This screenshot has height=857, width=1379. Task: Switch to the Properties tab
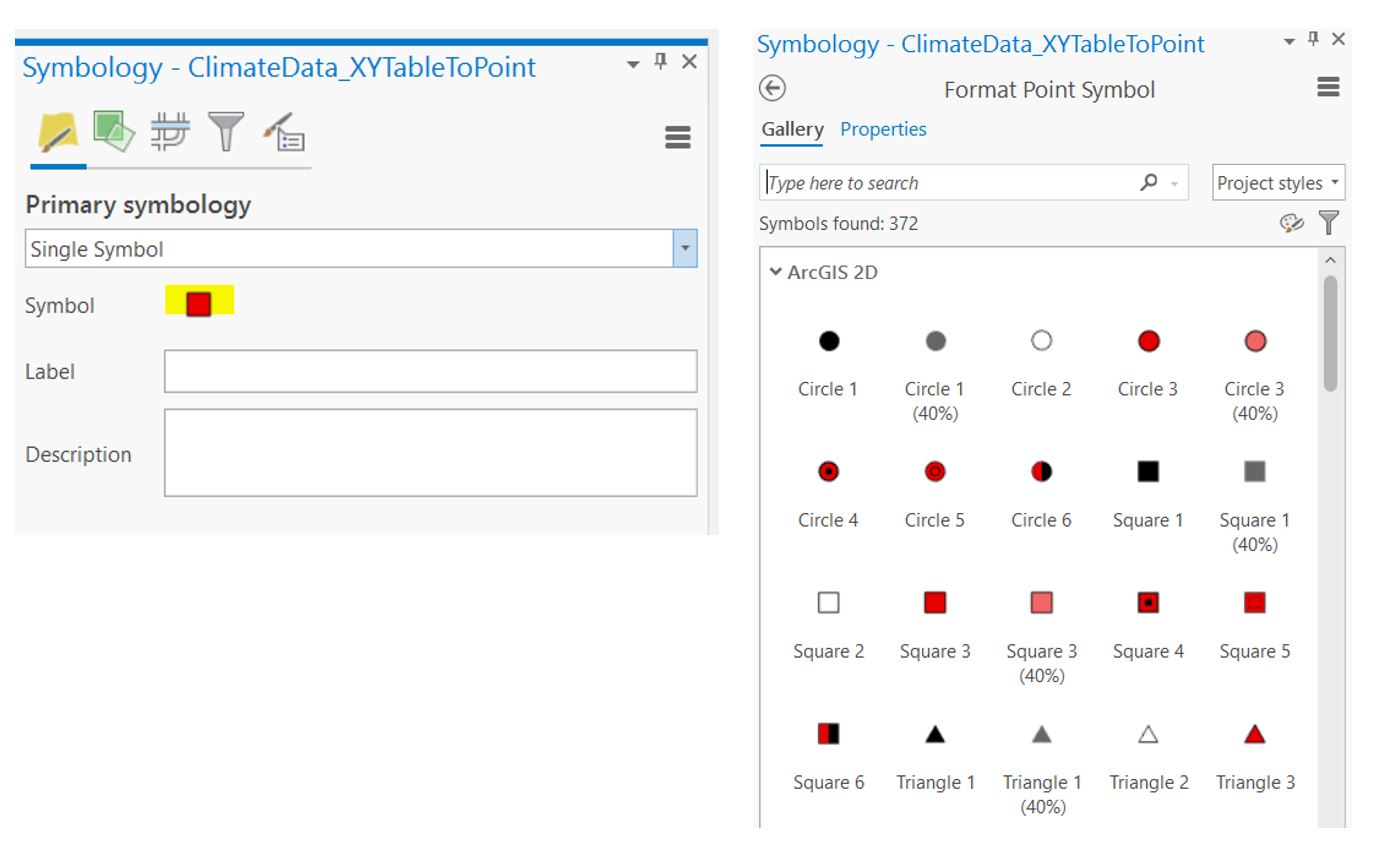point(883,129)
